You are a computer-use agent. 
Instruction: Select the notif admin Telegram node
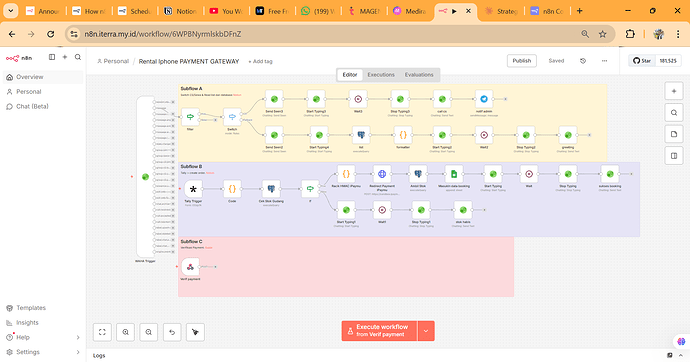pyautogui.click(x=484, y=99)
